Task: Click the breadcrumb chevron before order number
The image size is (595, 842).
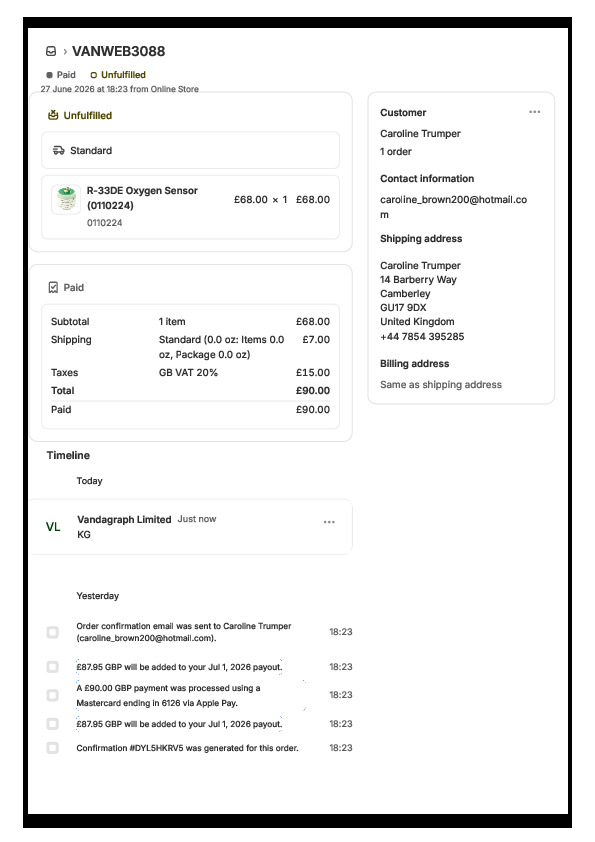Action: pos(65,52)
